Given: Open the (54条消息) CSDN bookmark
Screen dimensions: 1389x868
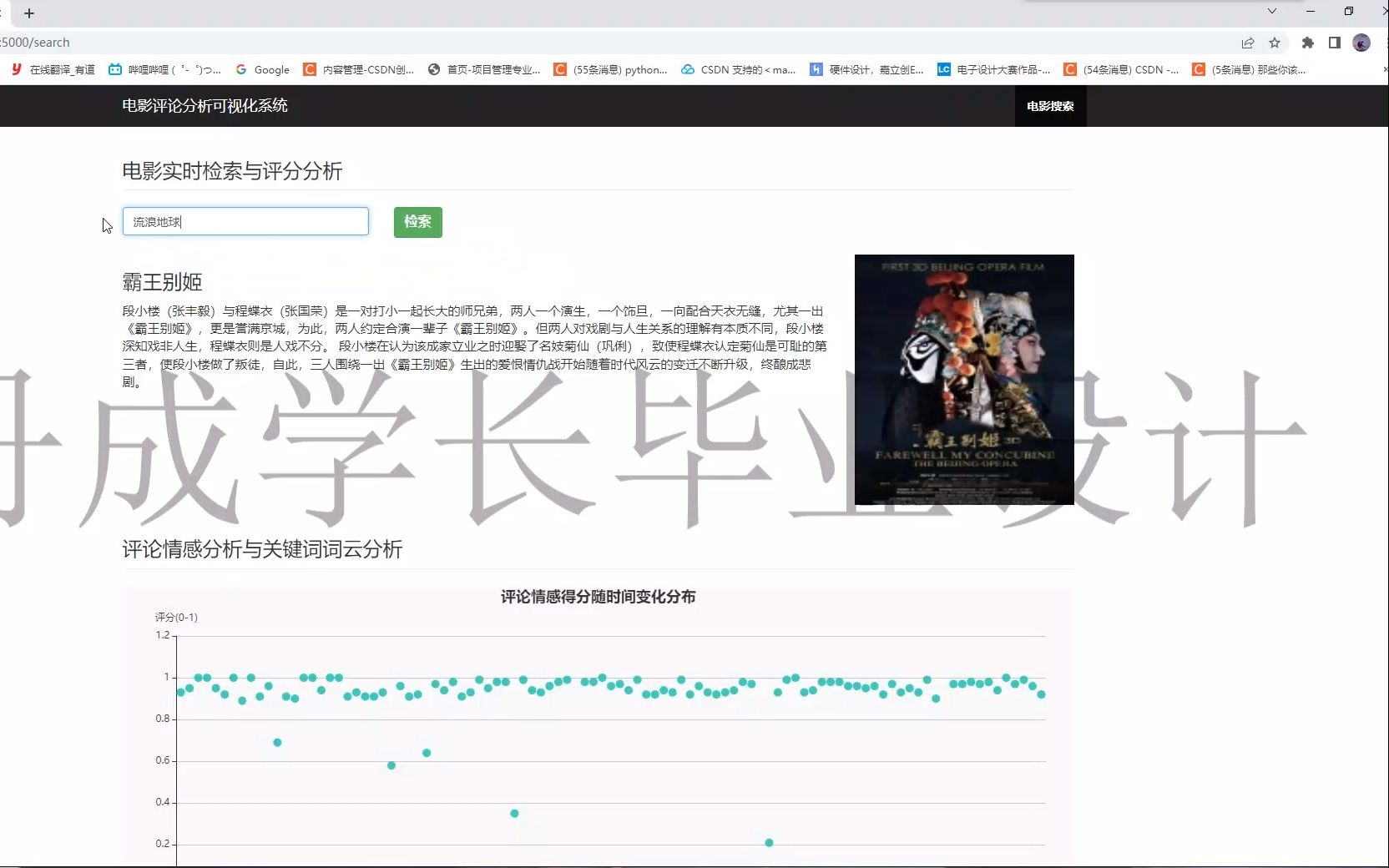Looking at the screenshot, I should 1121,69.
